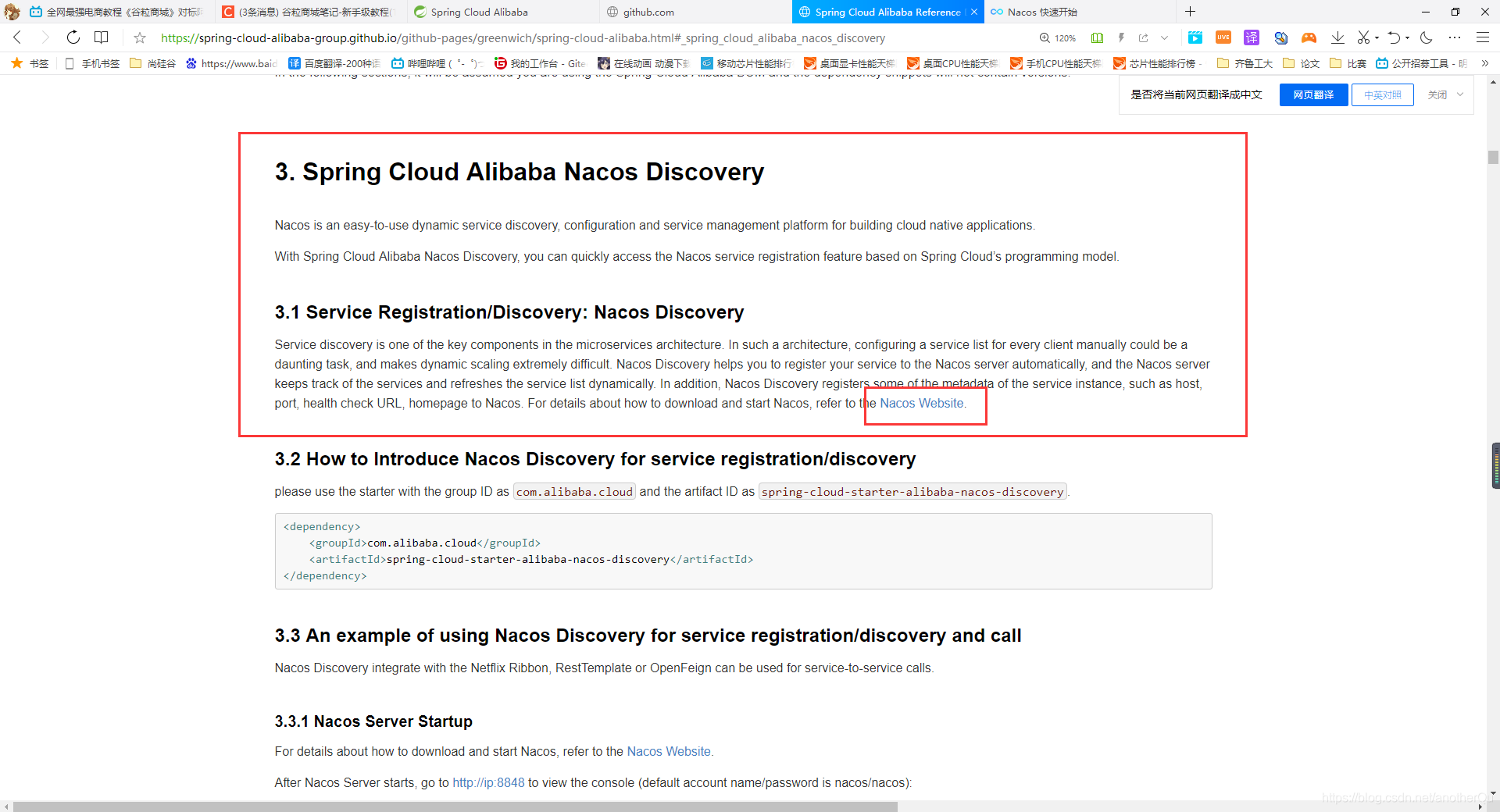Screen dimensions: 1500x812
Task: Switch to the Nacos 快速开始 tab
Action: 1078,12
